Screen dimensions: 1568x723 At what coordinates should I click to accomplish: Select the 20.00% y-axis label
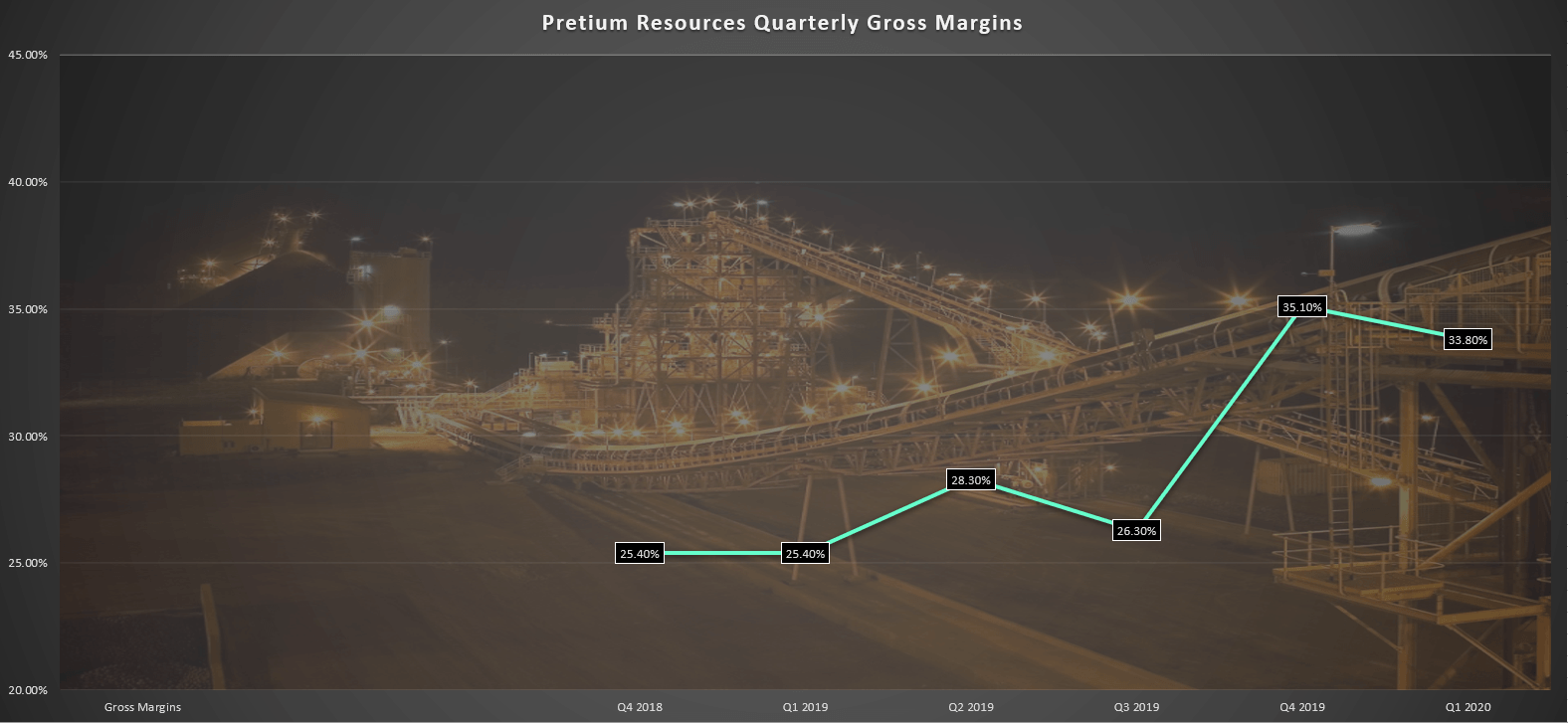coord(28,690)
